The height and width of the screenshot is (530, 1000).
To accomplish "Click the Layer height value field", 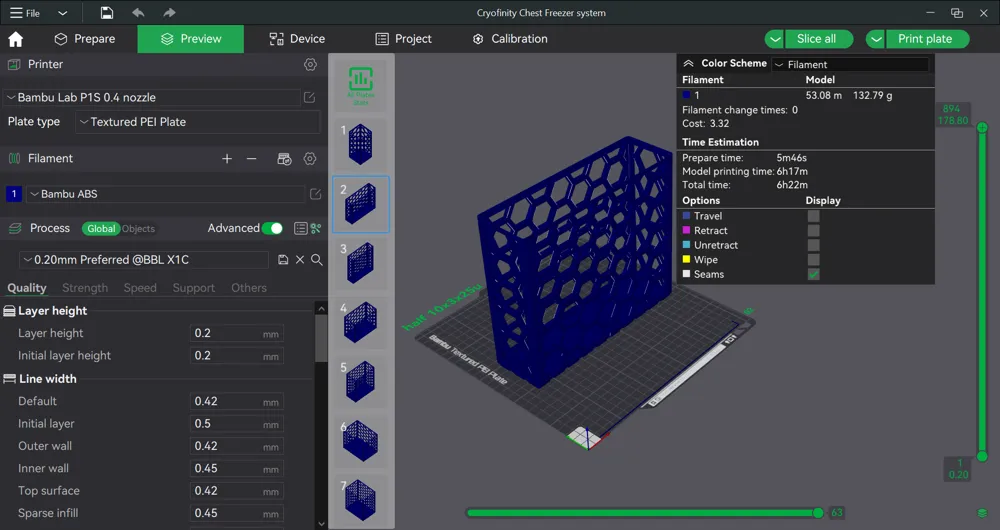I will tap(237, 333).
